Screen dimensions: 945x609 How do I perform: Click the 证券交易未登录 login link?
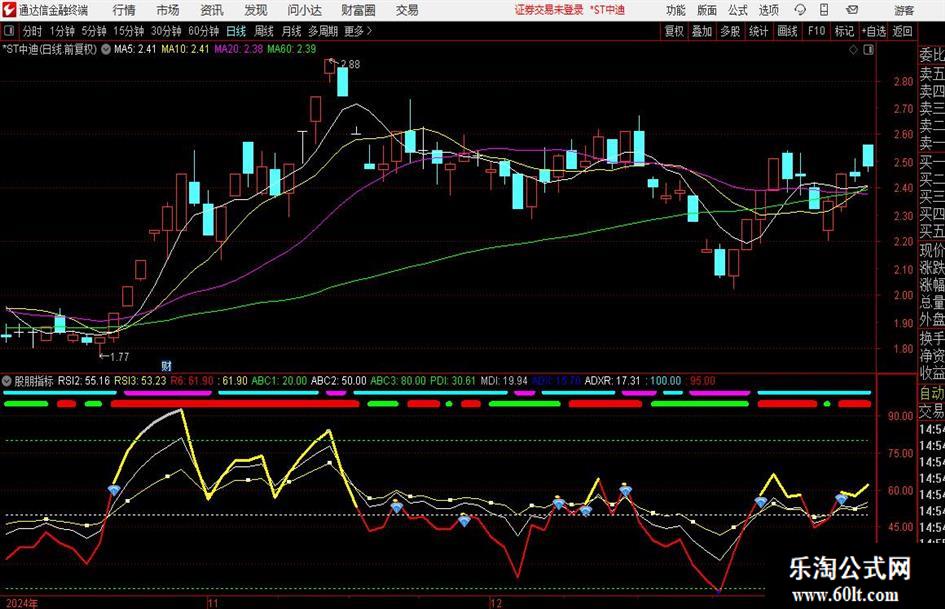(549, 10)
